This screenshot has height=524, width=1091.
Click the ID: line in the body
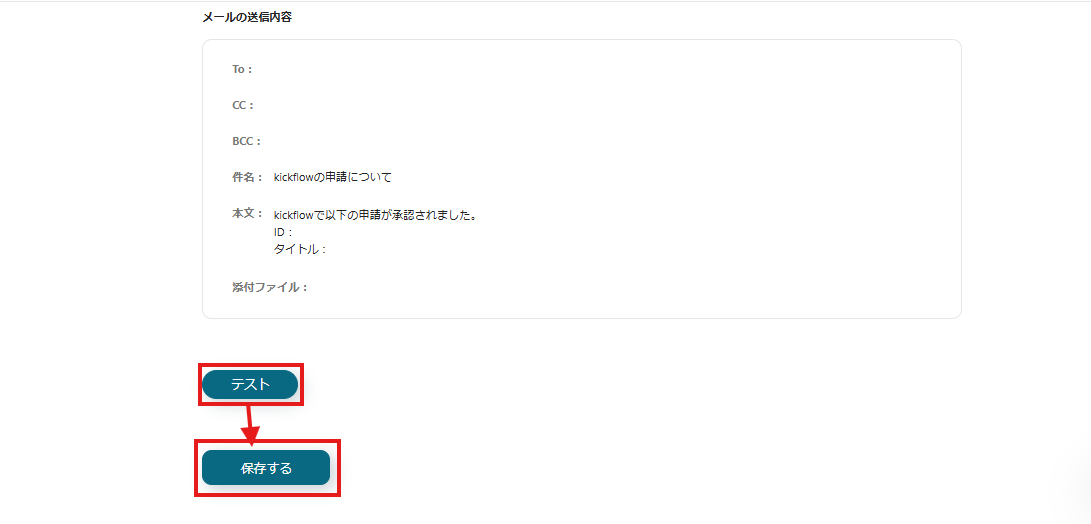click(x=284, y=232)
